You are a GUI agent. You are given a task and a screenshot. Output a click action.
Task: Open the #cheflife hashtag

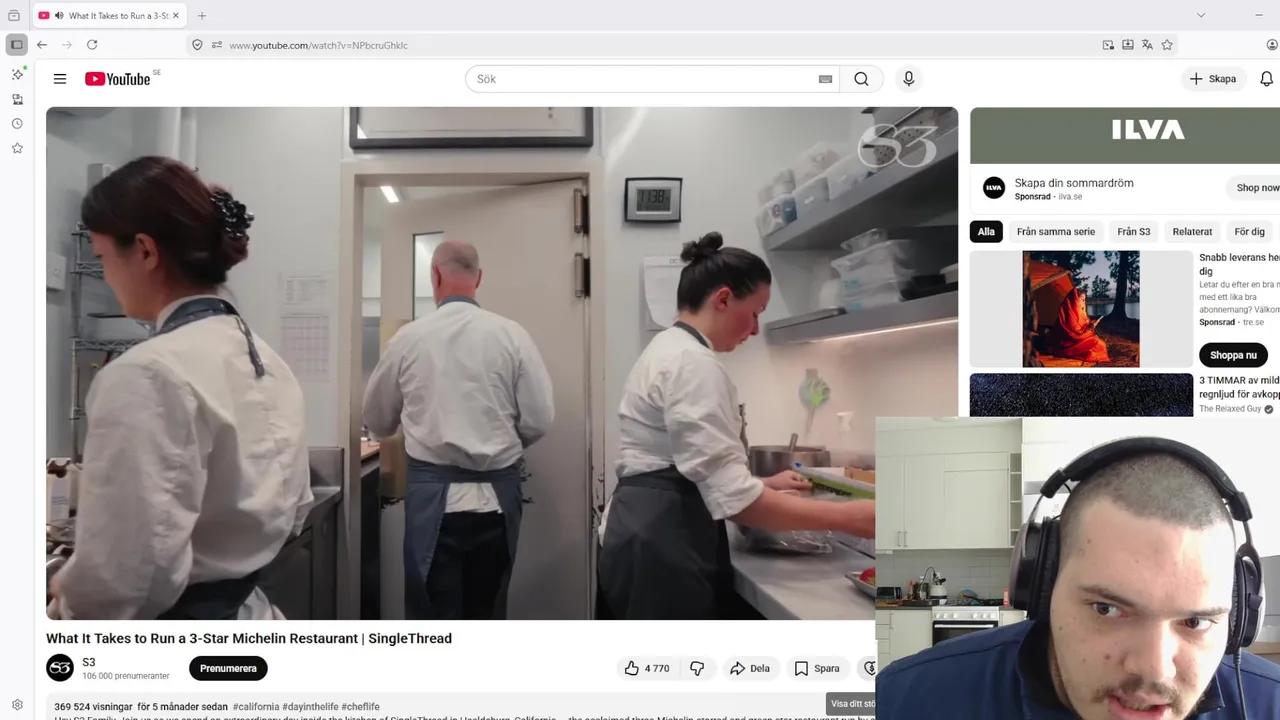361,707
